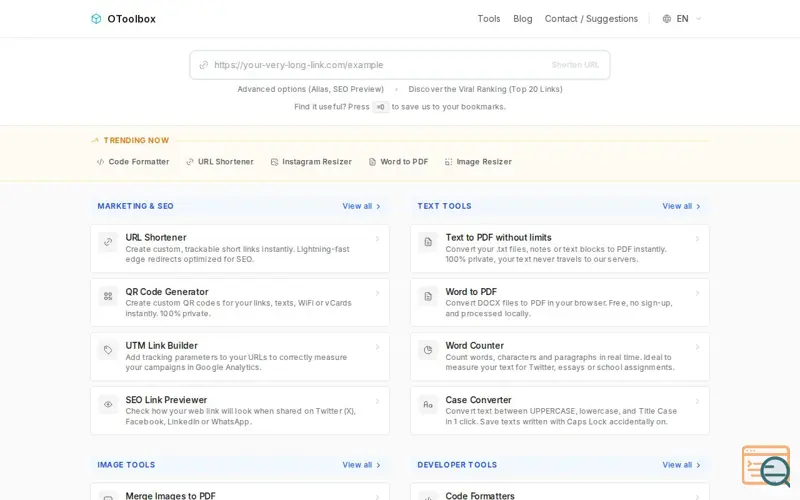Image resolution: width=800 pixels, height=500 pixels.
Task: Open the Word to PDF card title
Action: click(471, 292)
